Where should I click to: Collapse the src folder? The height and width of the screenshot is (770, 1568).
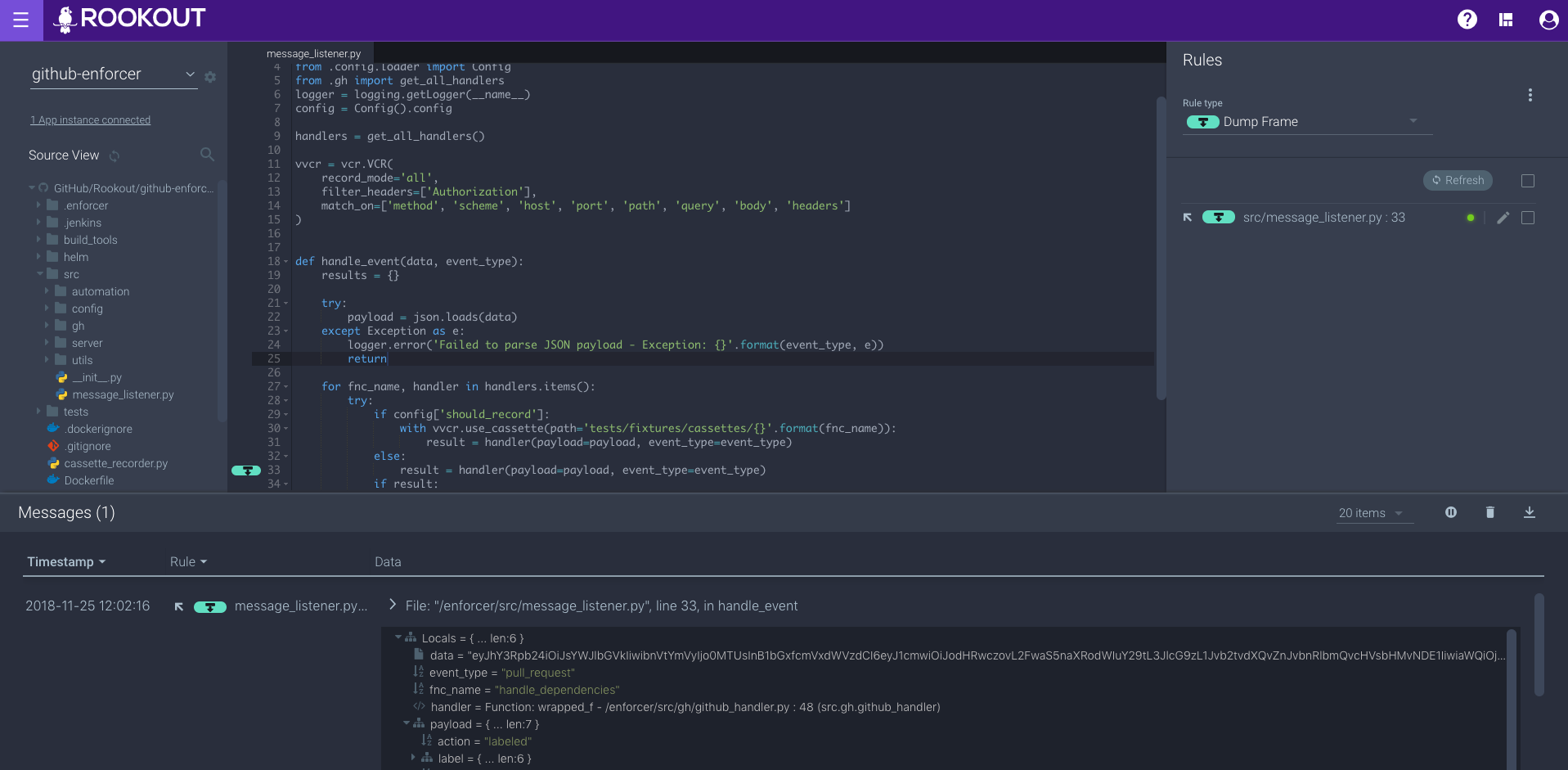tap(39, 274)
